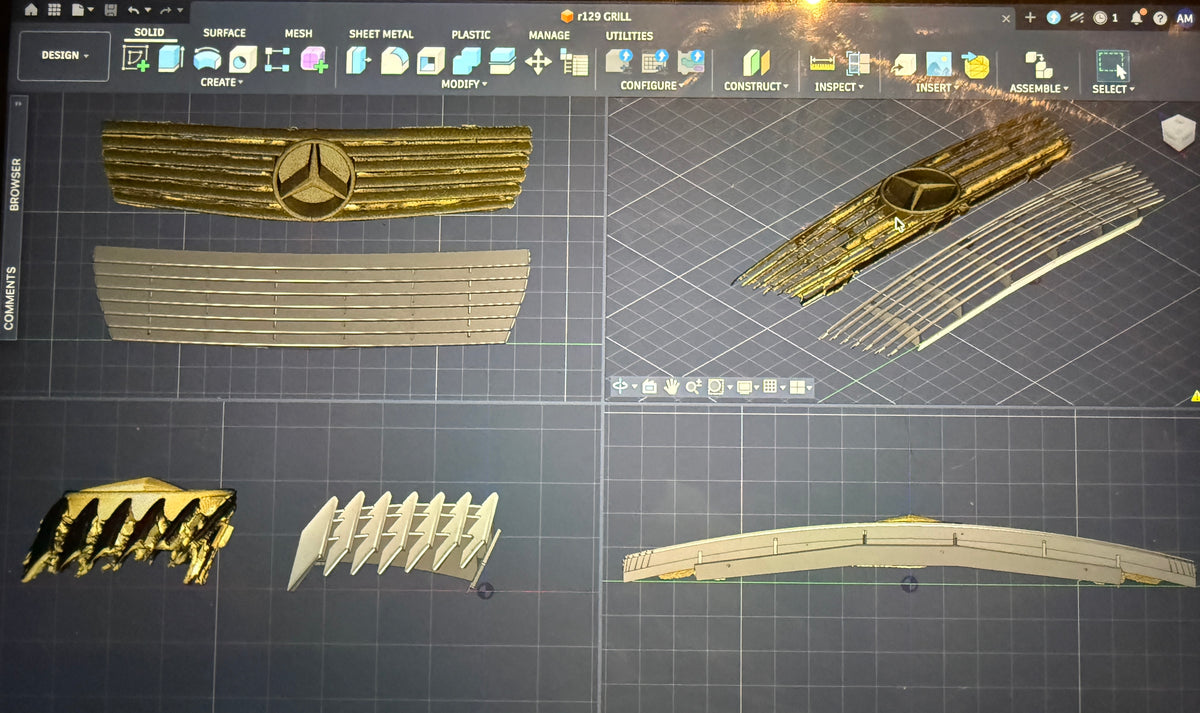Click the third Configure icon
1200x713 pixels.
691,62
